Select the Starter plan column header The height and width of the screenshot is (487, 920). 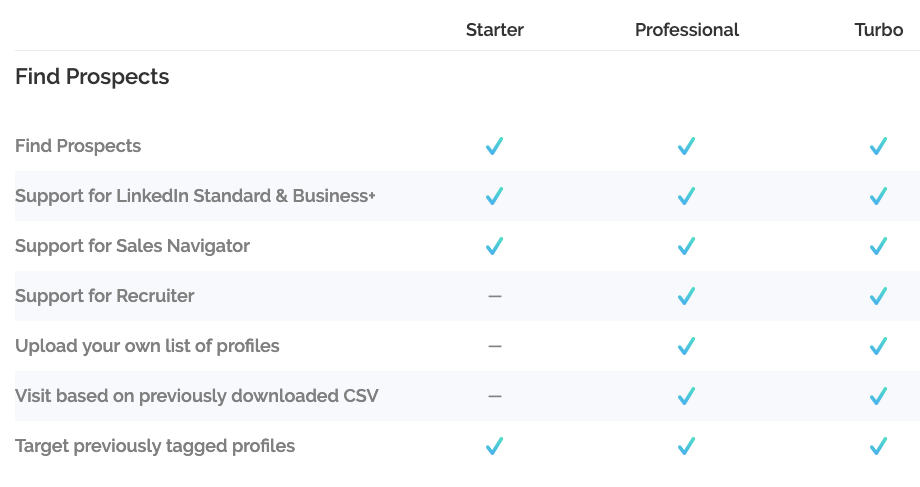[495, 30]
